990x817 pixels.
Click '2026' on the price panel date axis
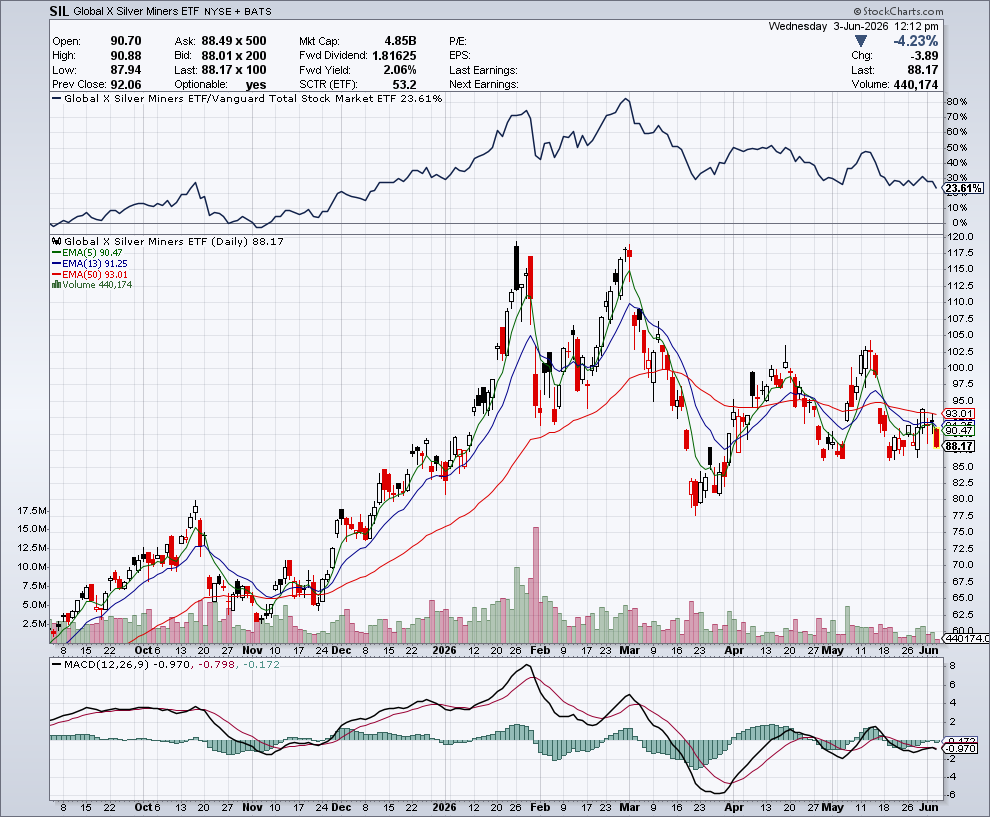(444, 650)
